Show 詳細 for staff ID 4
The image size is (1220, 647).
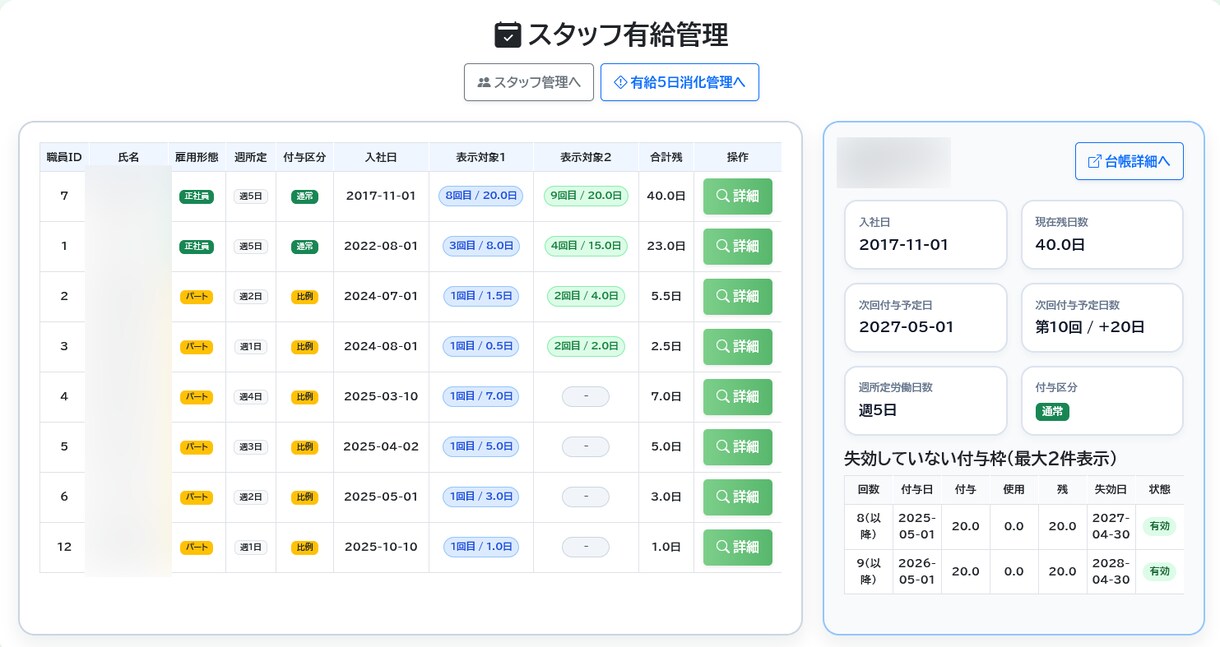click(x=737, y=397)
